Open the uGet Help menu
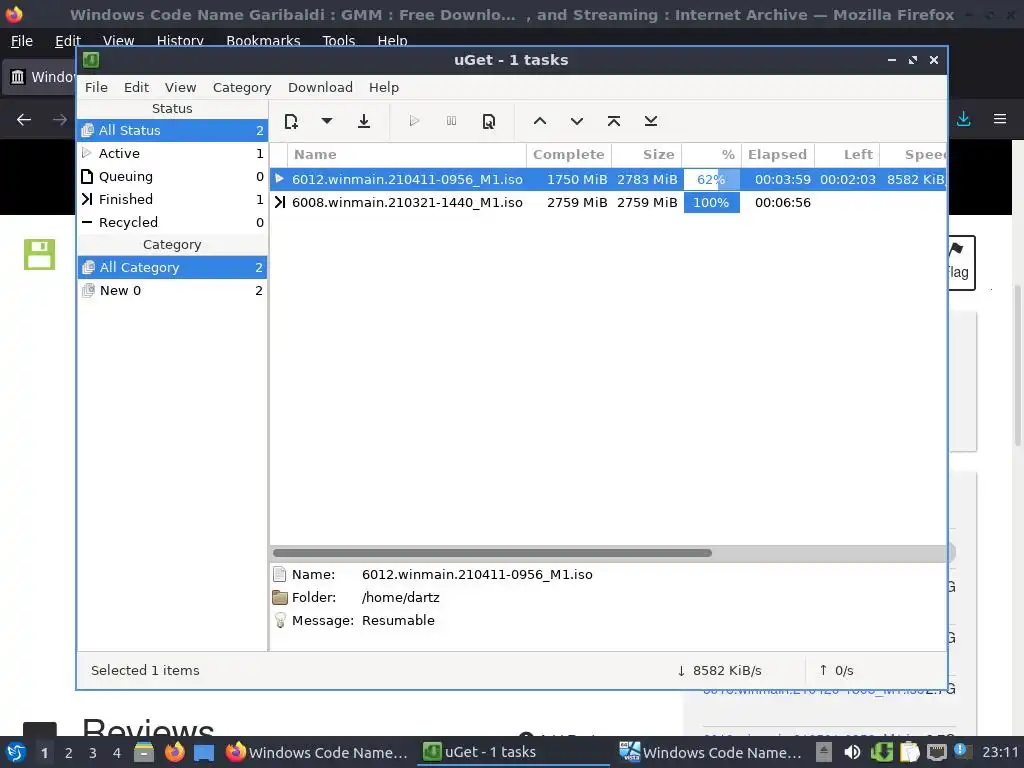The height and width of the screenshot is (768, 1024). 383,88
